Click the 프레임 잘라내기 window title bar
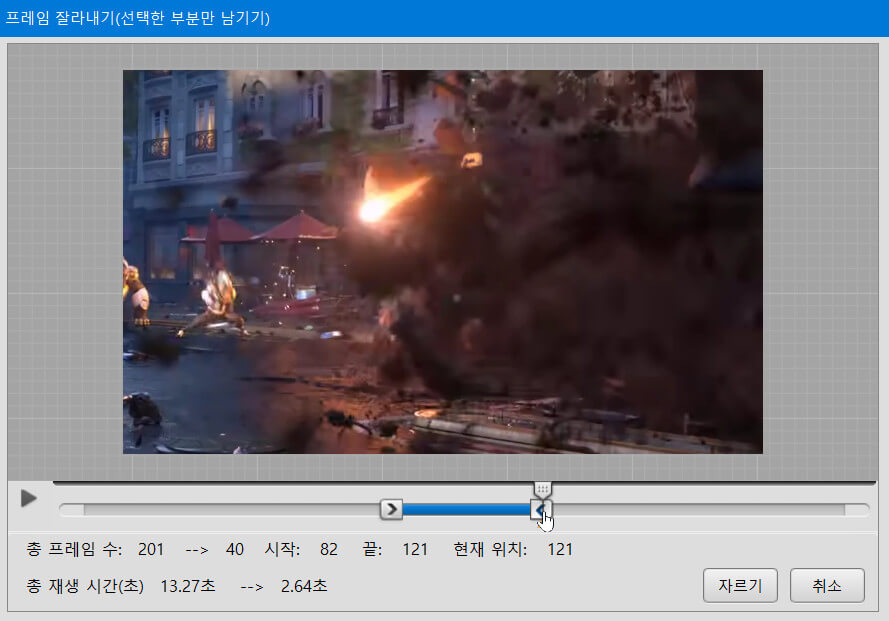 pyautogui.click(x=444, y=18)
